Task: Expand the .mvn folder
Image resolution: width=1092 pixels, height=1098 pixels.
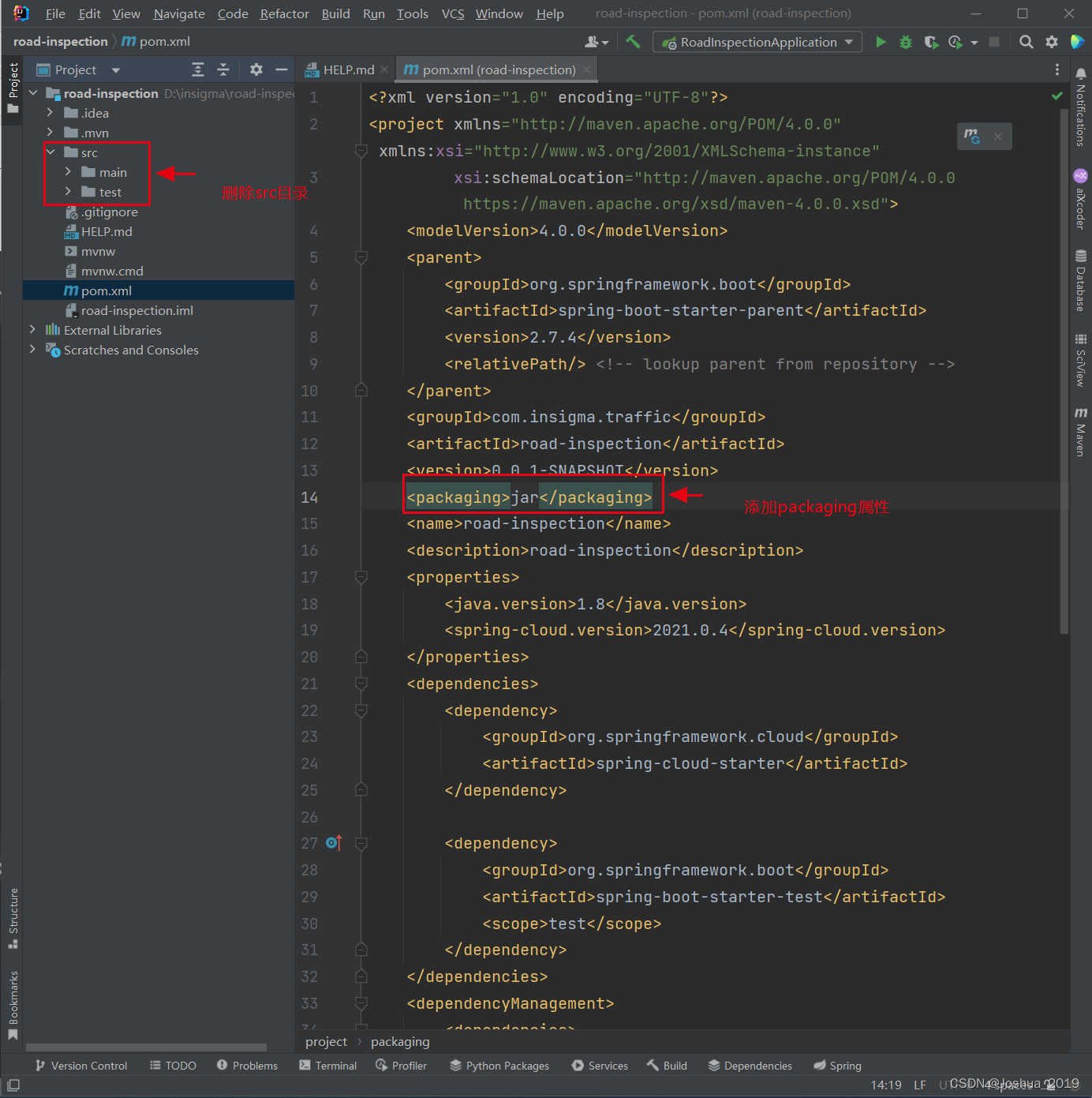Action: point(50,133)
